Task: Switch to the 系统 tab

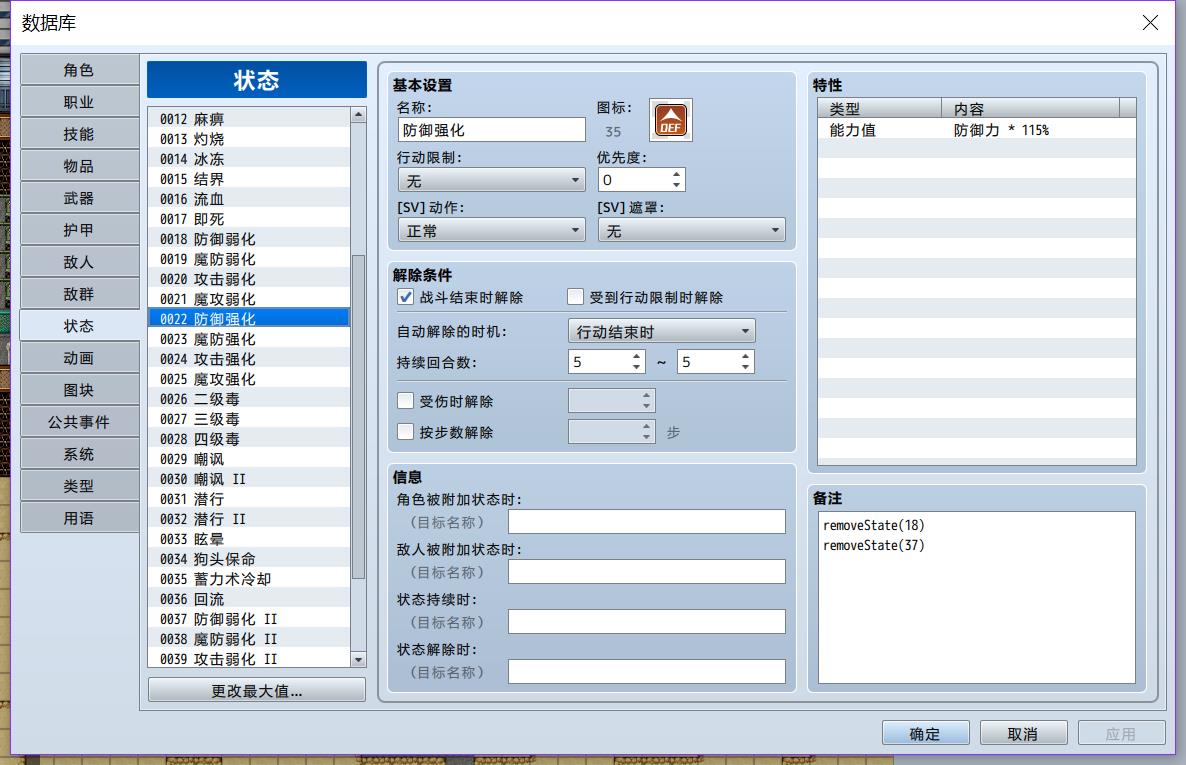Action: pos(79,454)
